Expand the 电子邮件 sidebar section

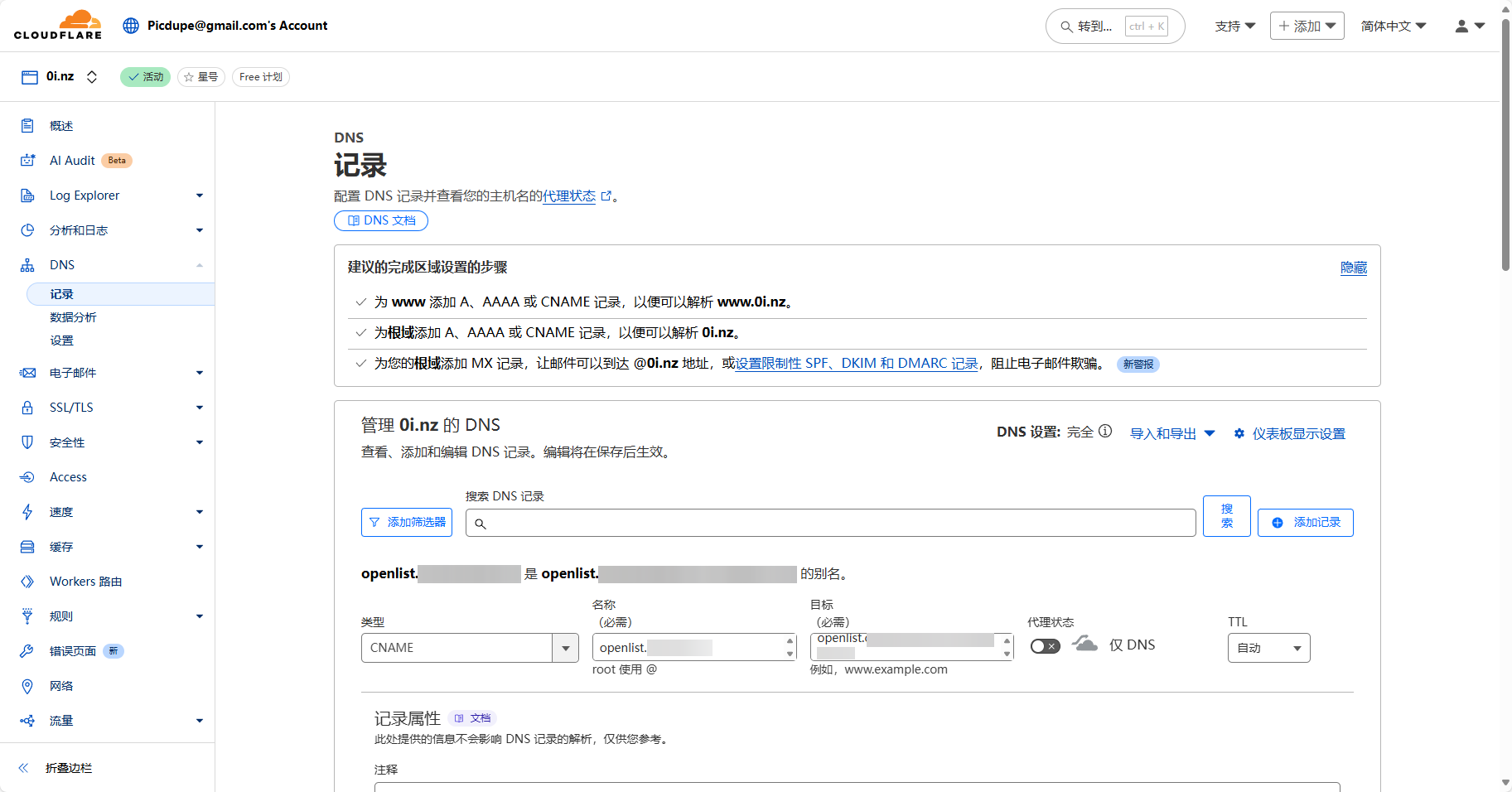pos(200,373)
